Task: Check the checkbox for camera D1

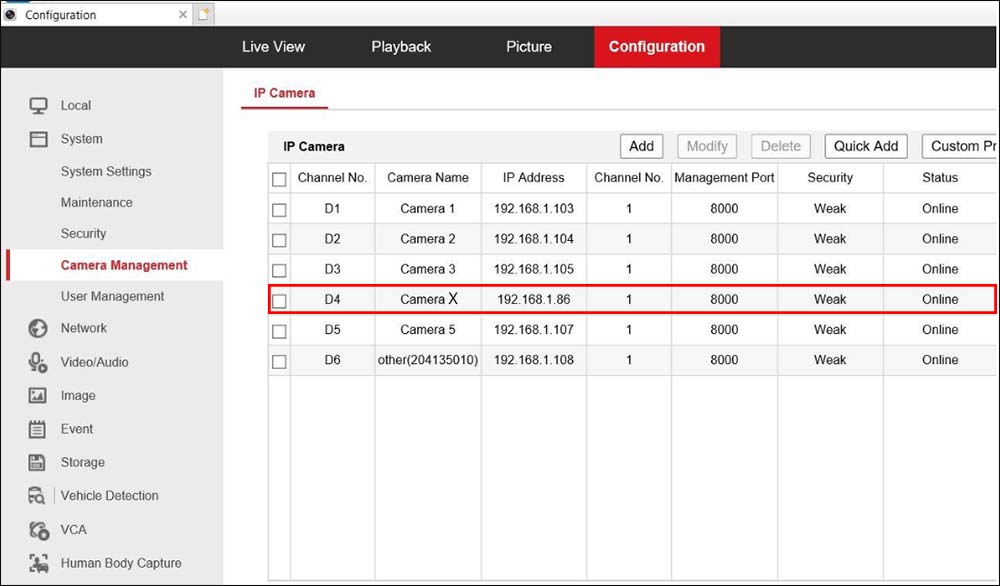Action: pos(279,208)
